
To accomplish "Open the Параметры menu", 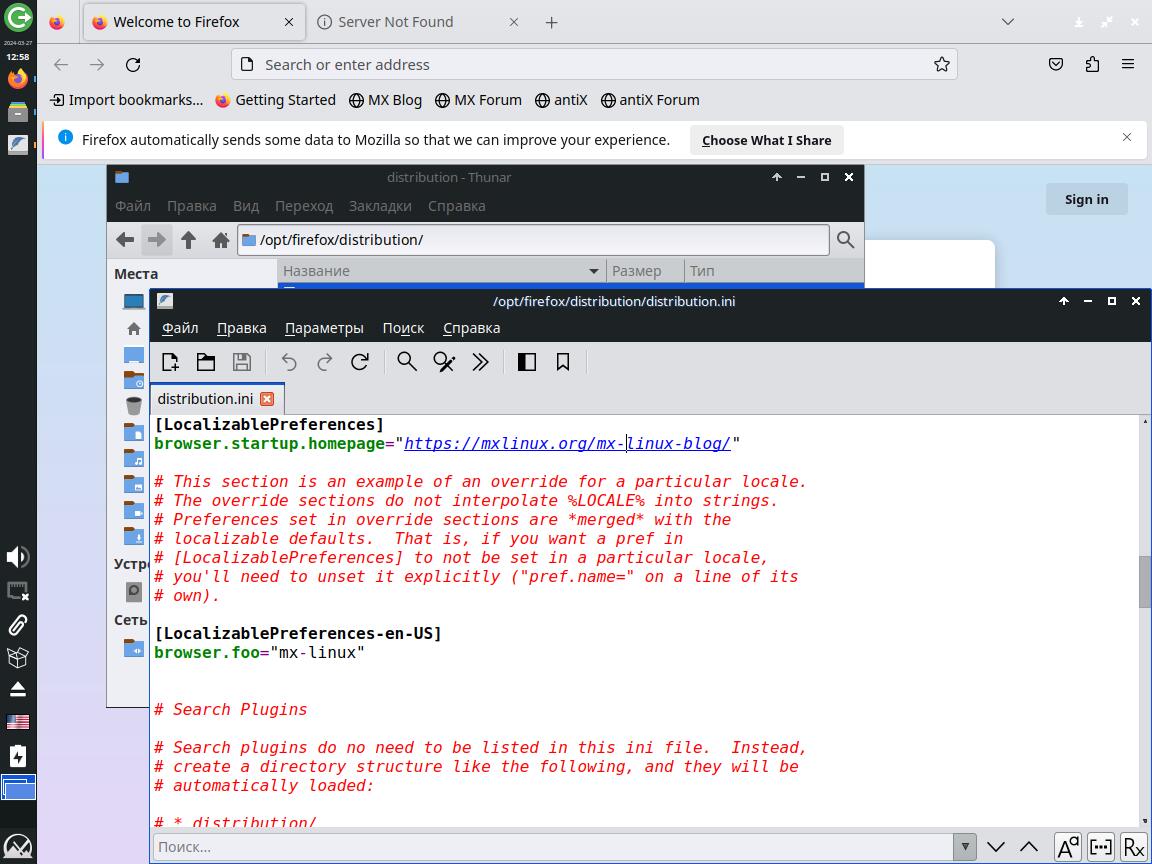I will point(324,328).
